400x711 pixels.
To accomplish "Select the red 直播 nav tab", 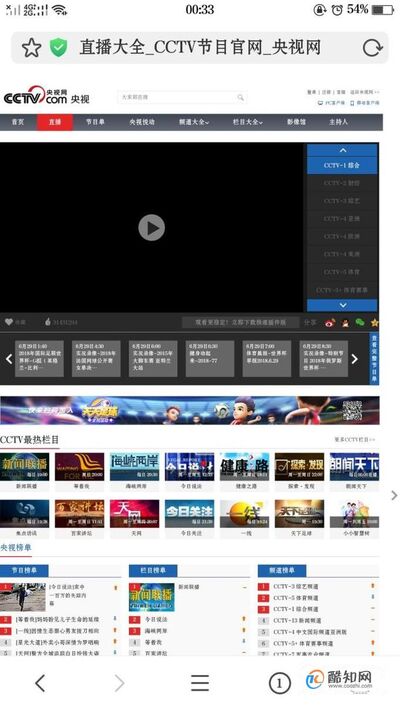I will point(55,122).
